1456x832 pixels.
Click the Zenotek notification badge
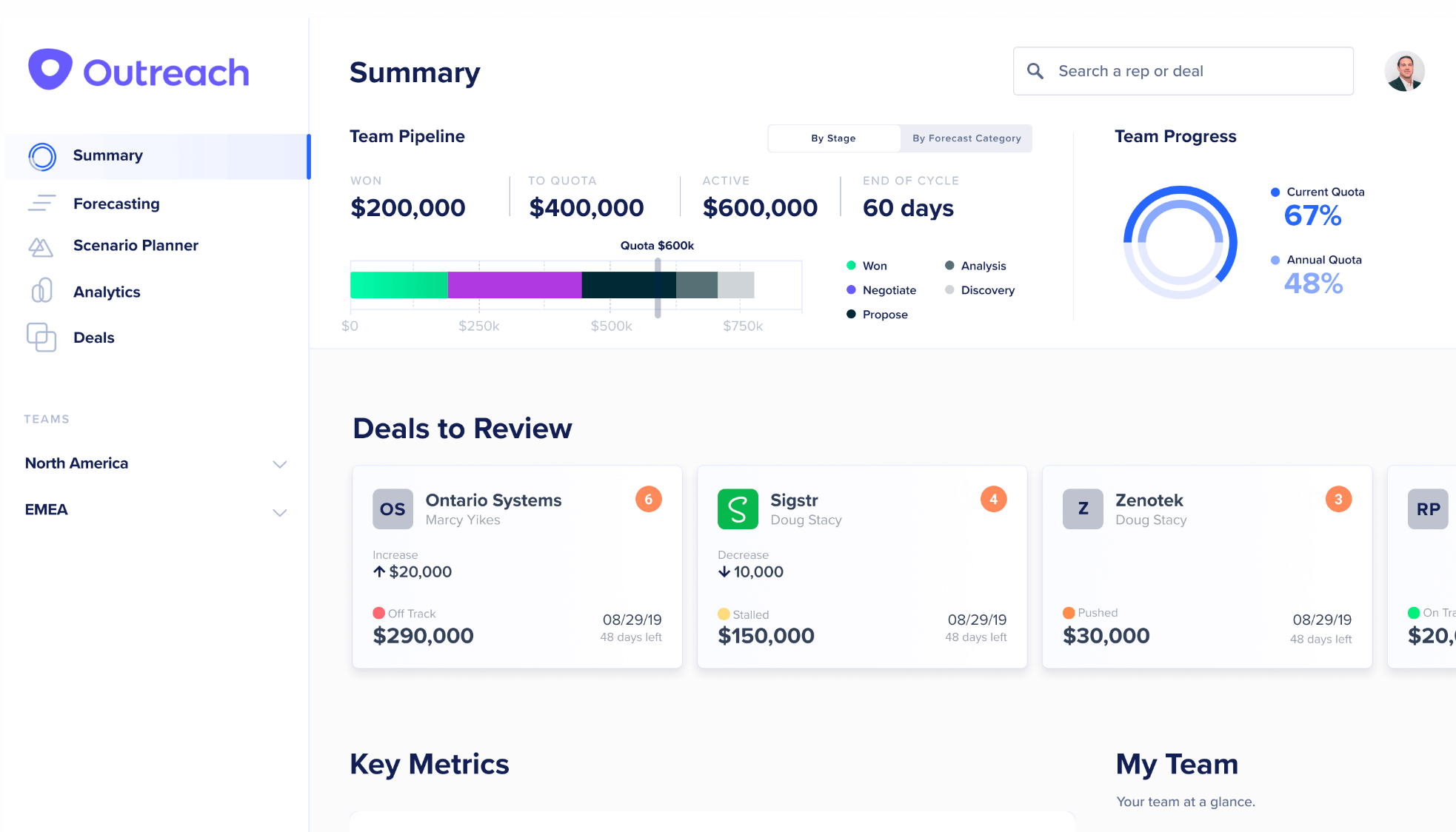pyautogui.click(x=1338, y=500)
